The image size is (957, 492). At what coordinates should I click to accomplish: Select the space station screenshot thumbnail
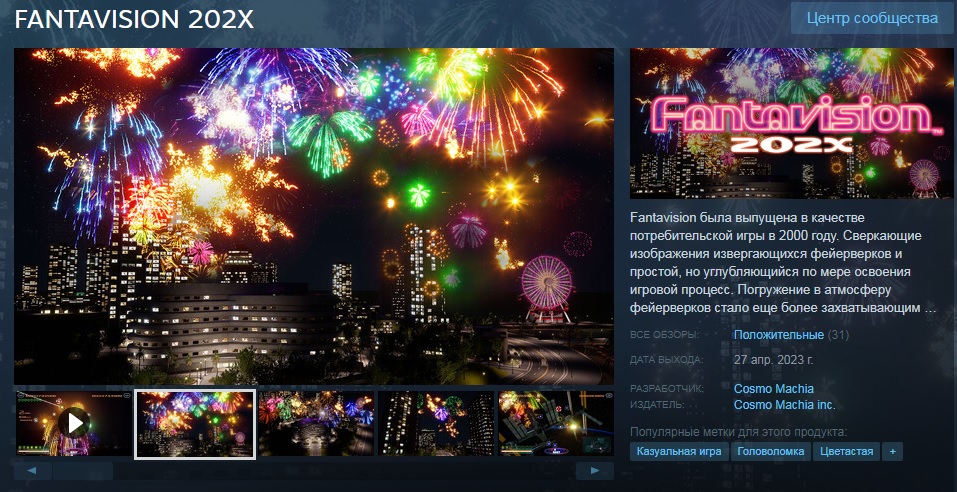[x=556, y=424]
